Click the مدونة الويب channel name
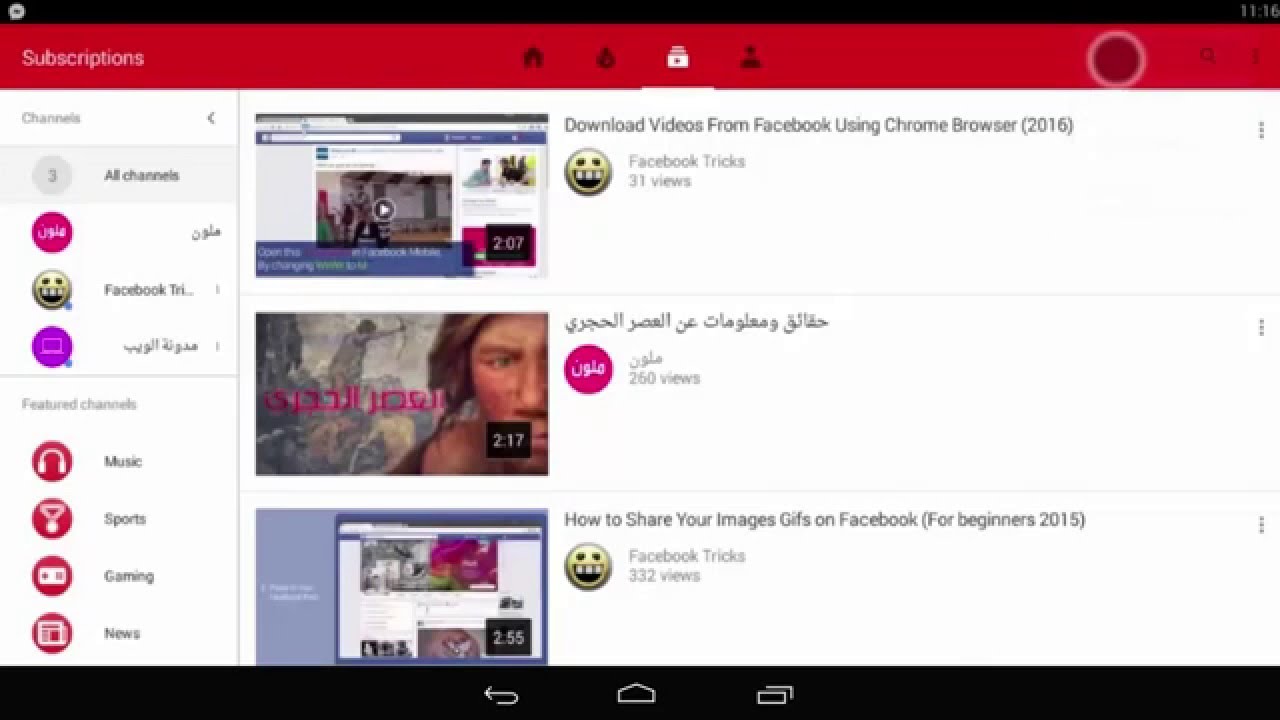Screen dimensions: 1280x720 click(x=160, y=346)
